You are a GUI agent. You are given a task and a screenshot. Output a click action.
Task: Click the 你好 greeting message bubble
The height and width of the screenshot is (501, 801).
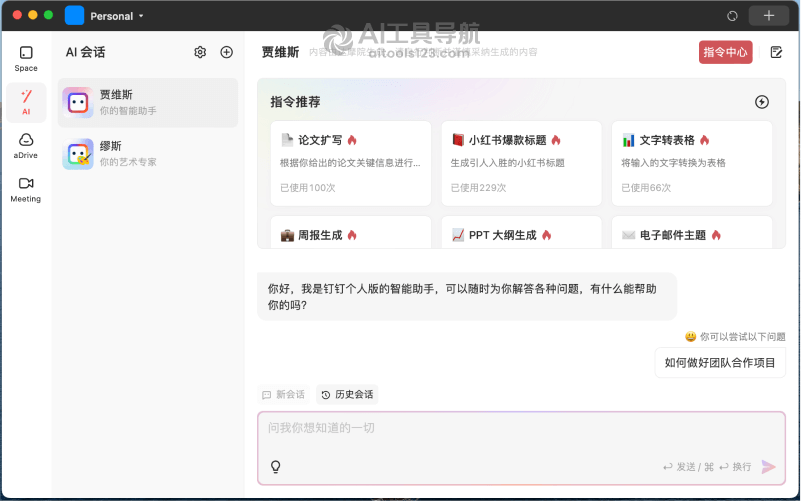(467, 297)
